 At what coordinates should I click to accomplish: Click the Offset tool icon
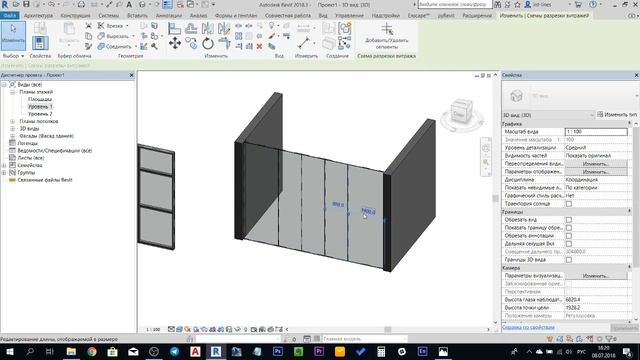coord(191,28)
